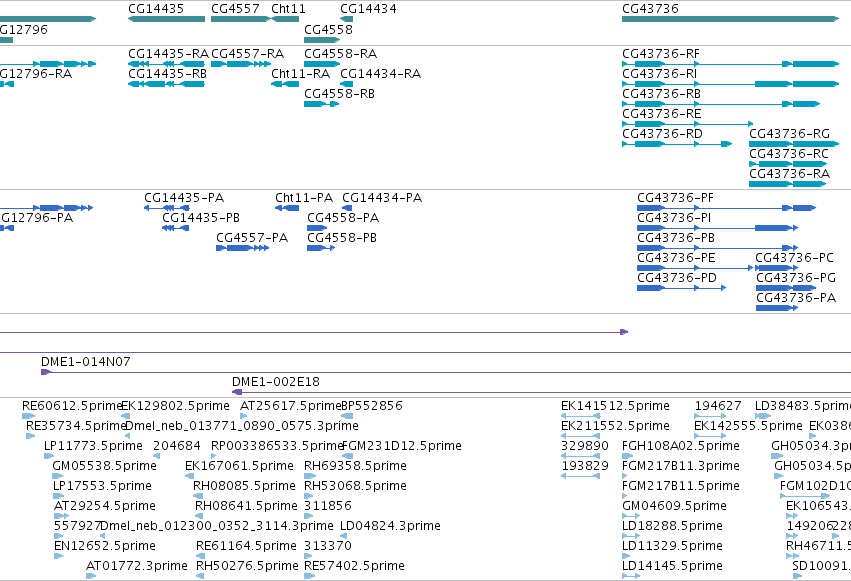Click the CG14434 gene label
This screenshot has height=581, width=851.
tap(369, 9)
